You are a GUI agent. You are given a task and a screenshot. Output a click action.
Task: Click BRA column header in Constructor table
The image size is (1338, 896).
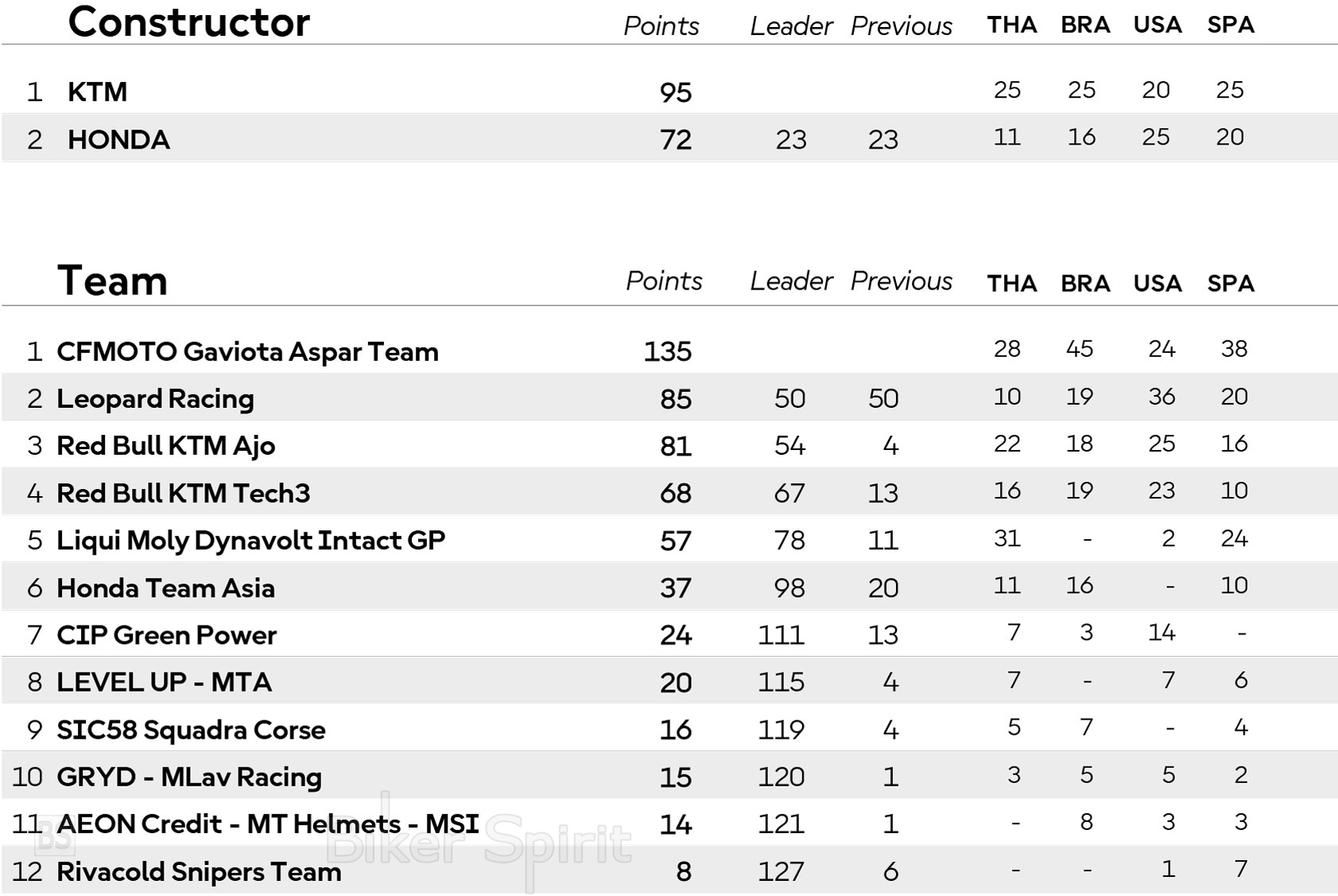pos(1085,25)
